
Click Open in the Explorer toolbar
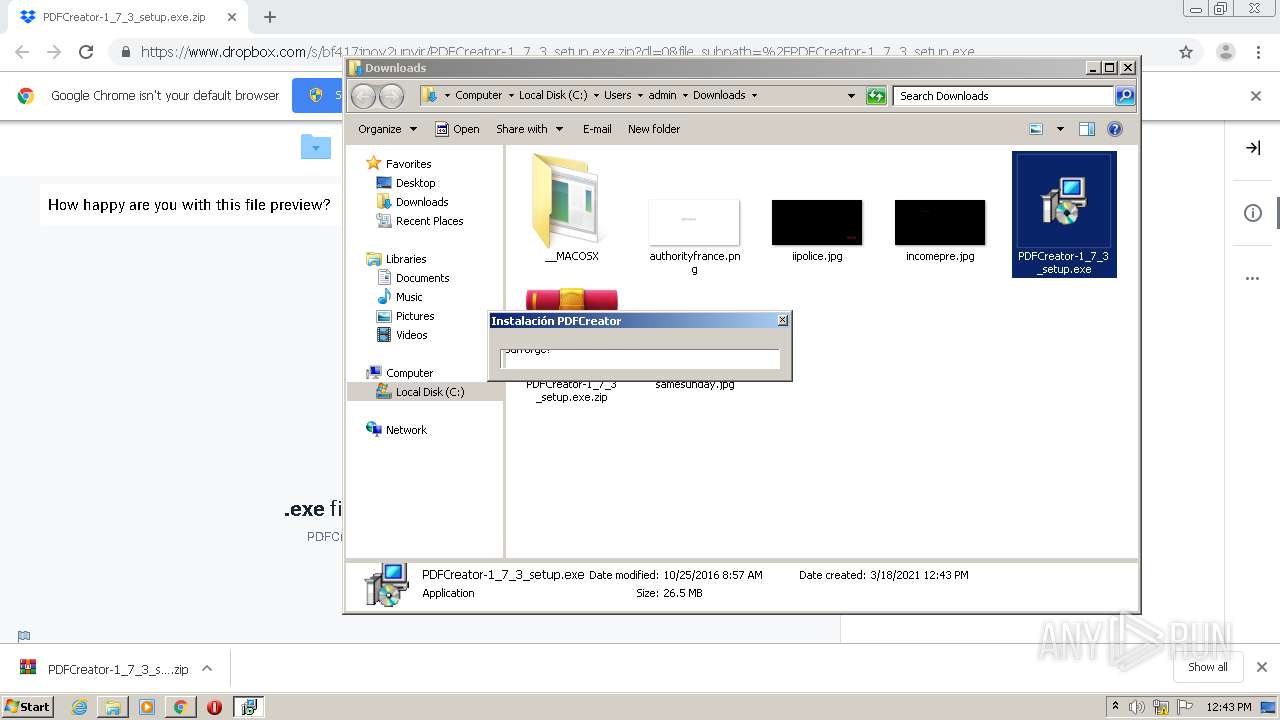(x=457, y=129)
